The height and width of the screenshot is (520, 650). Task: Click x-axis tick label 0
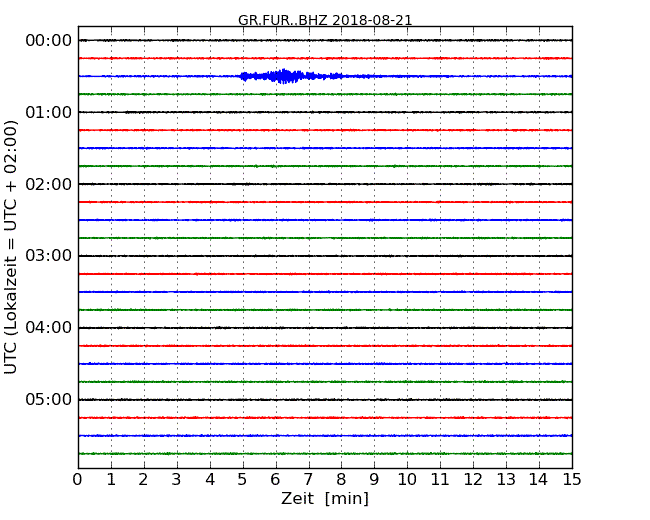point(78,480)
